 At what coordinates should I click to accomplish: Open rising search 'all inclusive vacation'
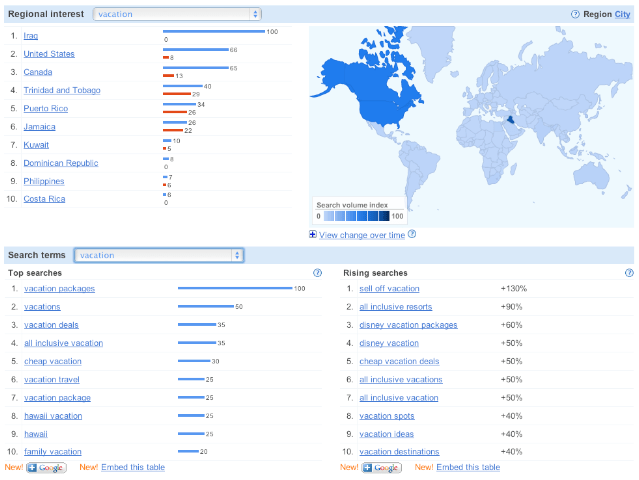(399, 398)
